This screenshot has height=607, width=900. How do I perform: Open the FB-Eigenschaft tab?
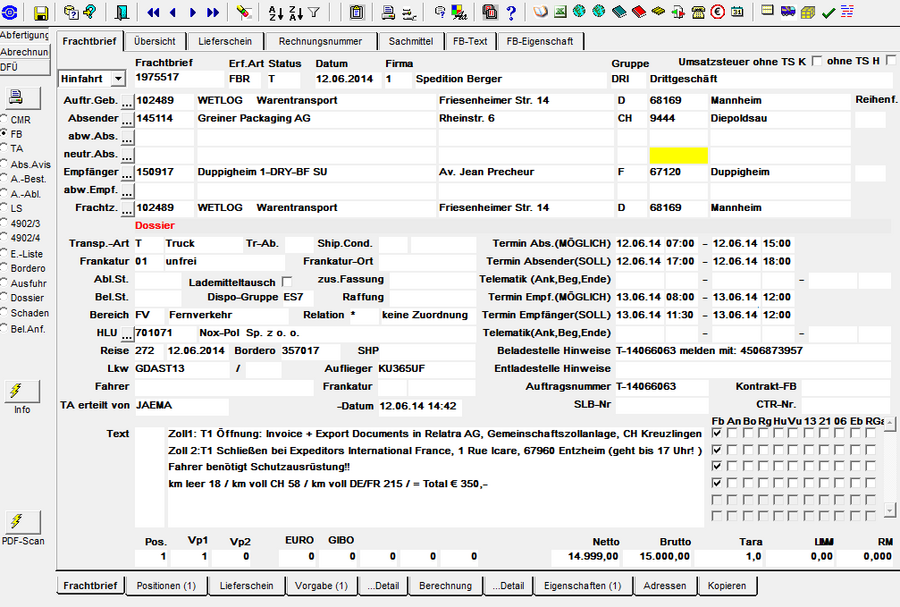[x=540, y=41]
